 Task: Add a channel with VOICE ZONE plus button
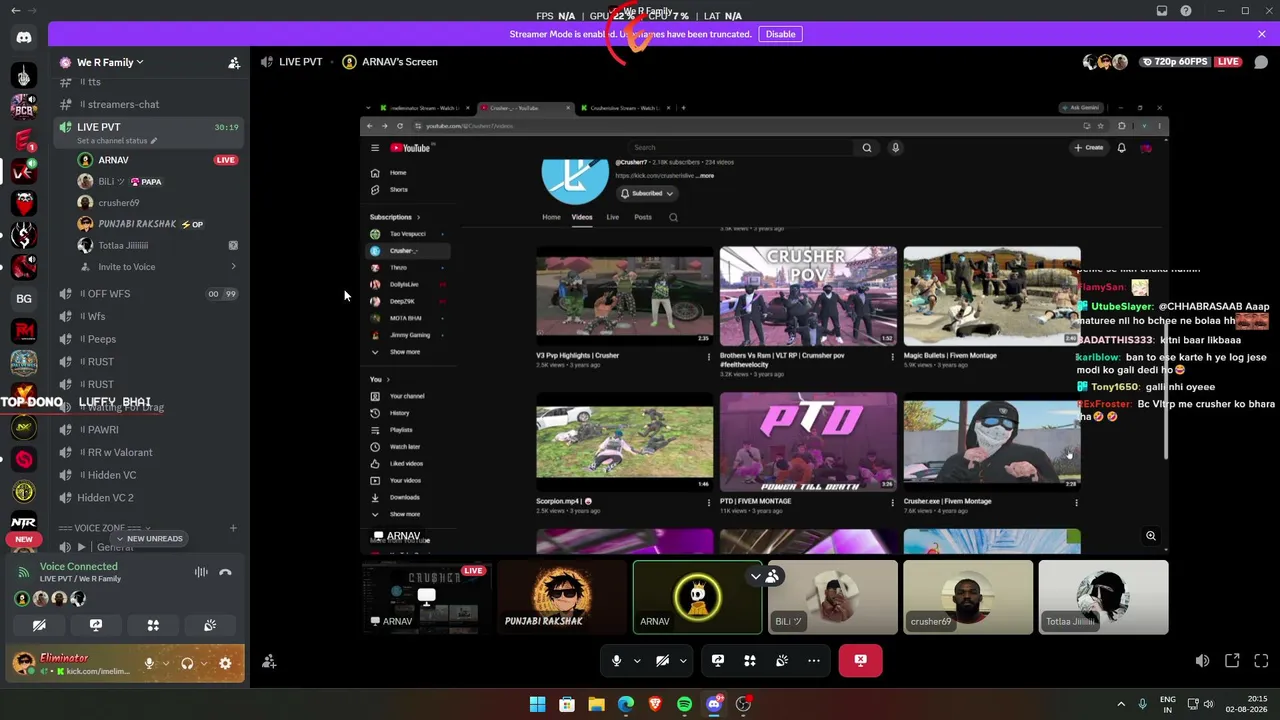click(x=233, y=528)
